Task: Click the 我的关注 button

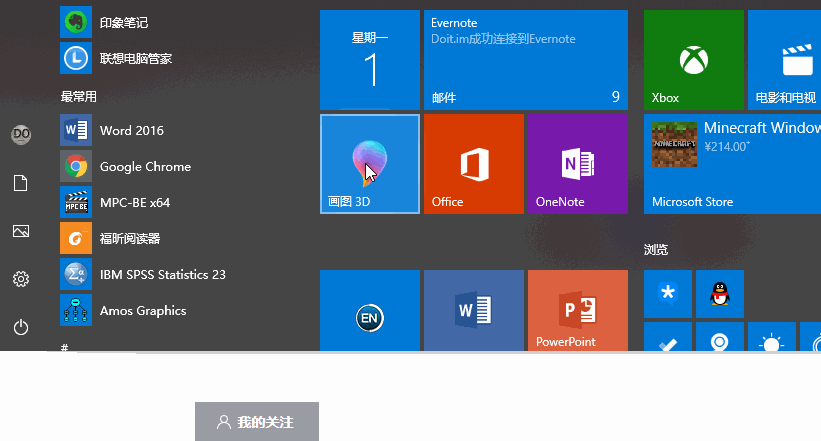Action: pos(257,422)
